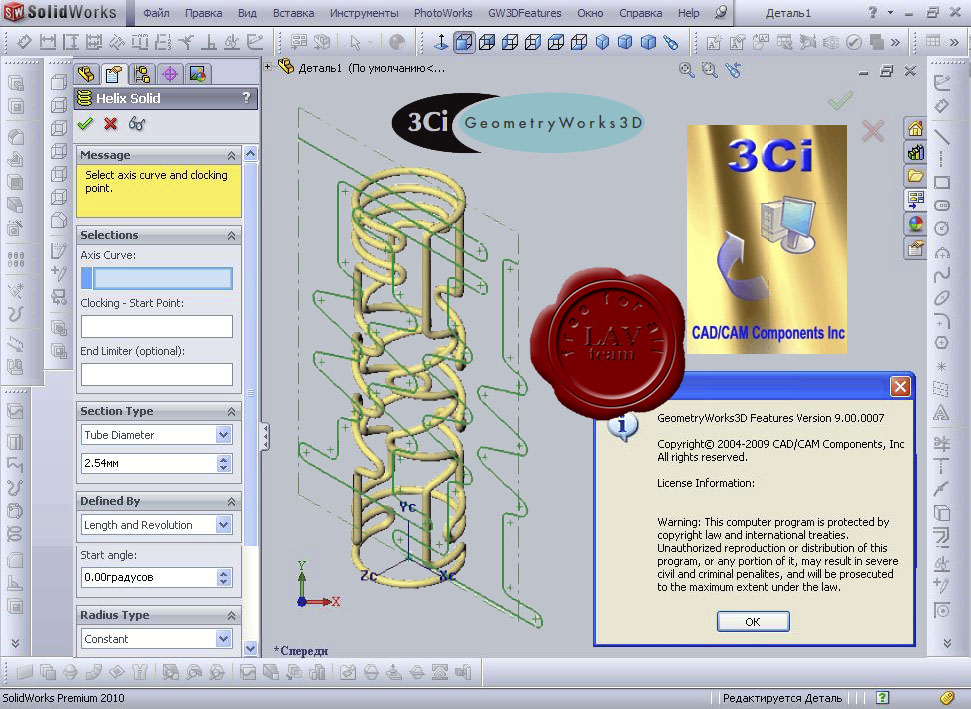Click the Previous View icon in viewport
Screen dimensions: 971x709
click(x=733, y=70)
